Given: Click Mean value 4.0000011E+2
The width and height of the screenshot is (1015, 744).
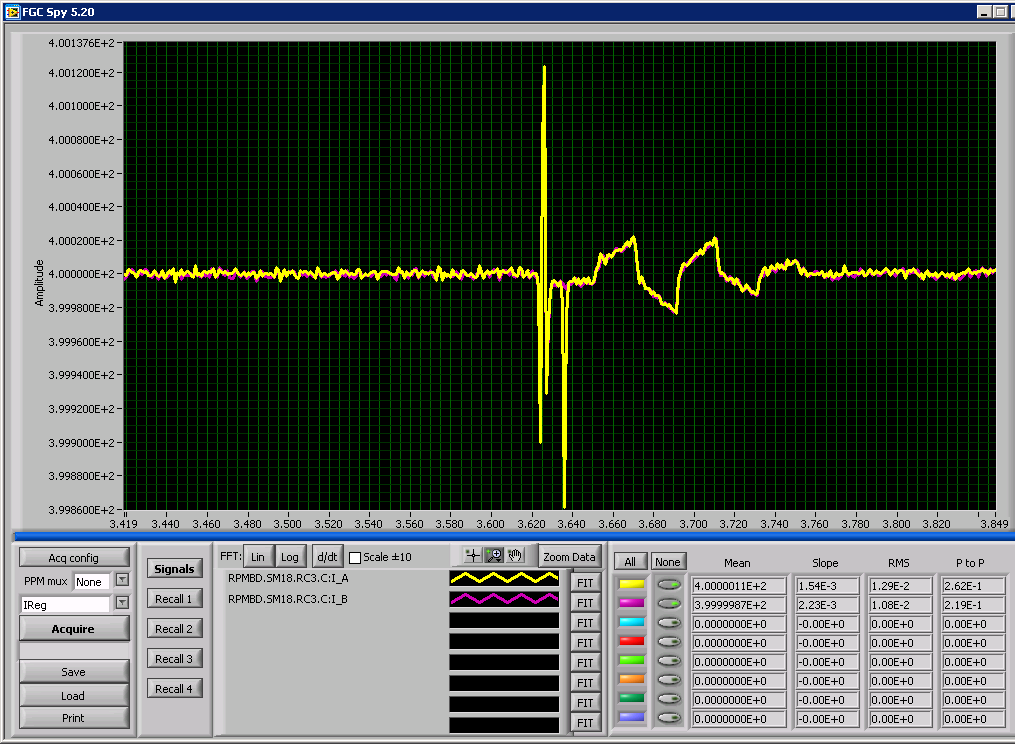Looking at the screenshot, I should tap(739, 586).
